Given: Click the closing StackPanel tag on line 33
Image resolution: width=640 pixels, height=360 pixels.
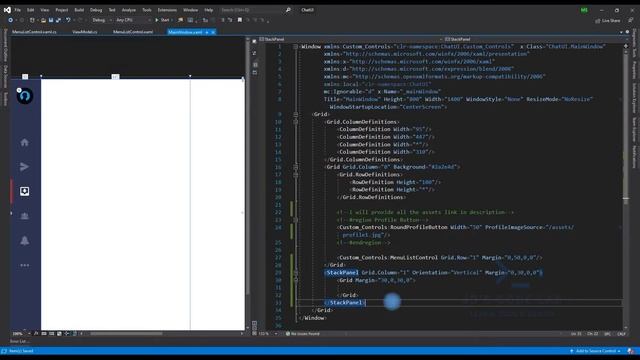Looking at the screenshot, I should point(345,303).
